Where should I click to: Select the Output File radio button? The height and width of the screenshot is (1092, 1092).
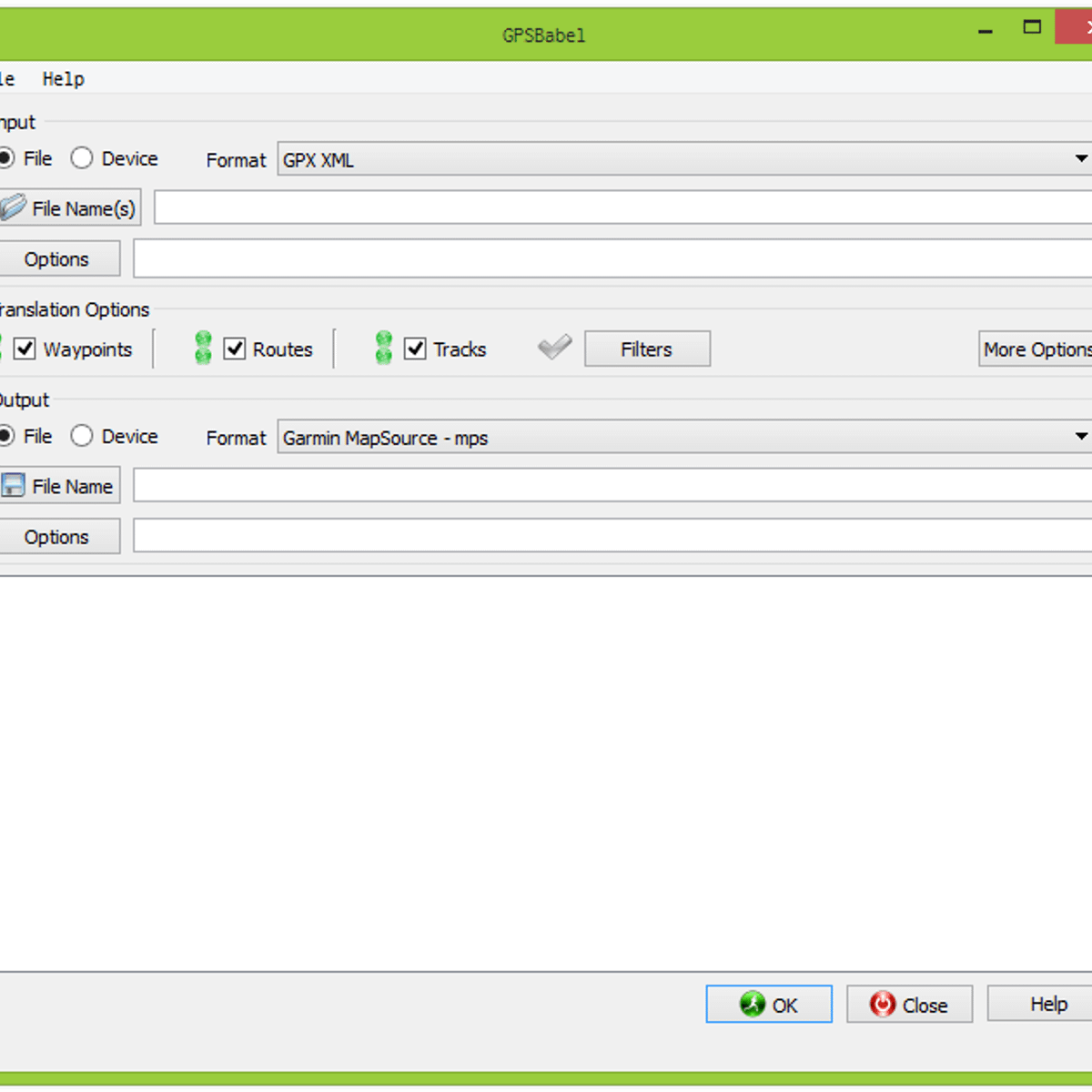coord(5,436)
